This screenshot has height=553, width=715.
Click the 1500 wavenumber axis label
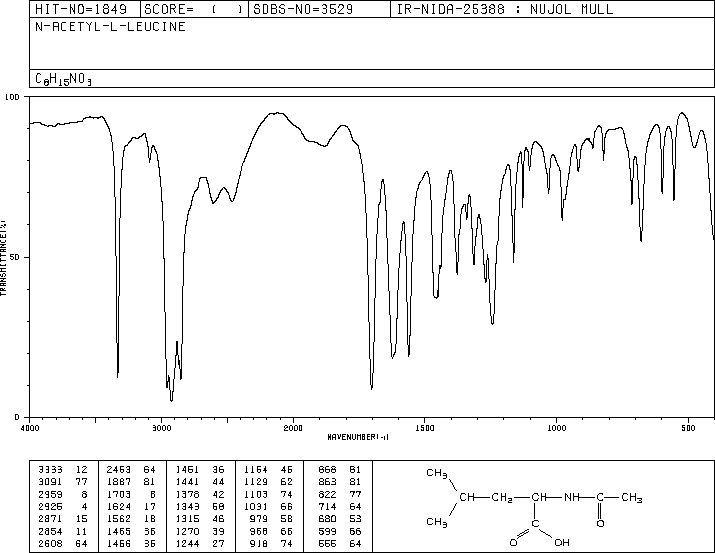coord(425,428)
